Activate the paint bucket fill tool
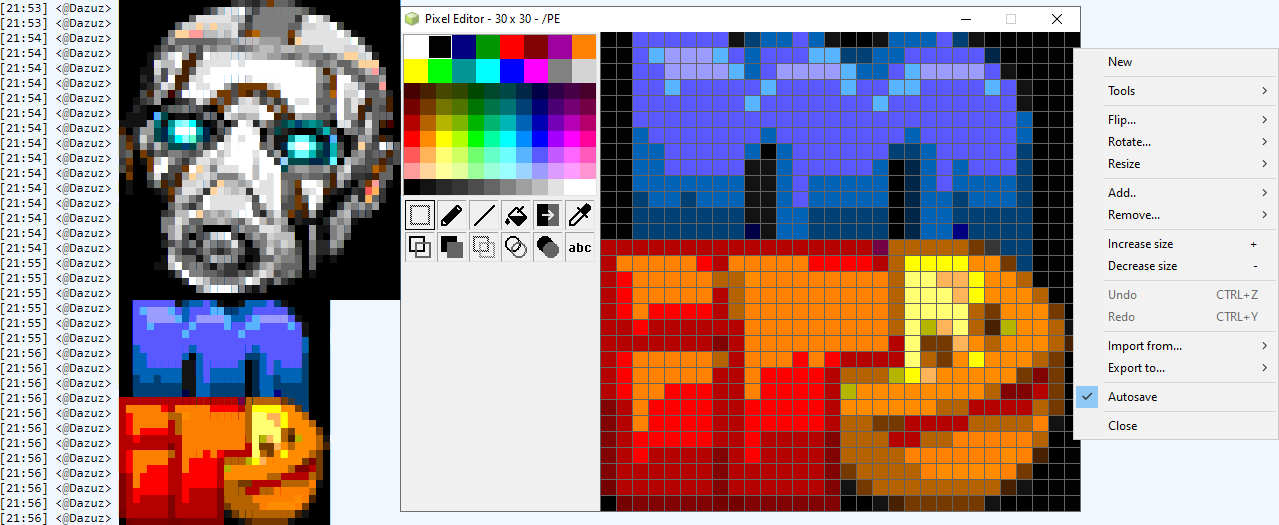This screenshot has width=1279, height=525. (516, 215)
